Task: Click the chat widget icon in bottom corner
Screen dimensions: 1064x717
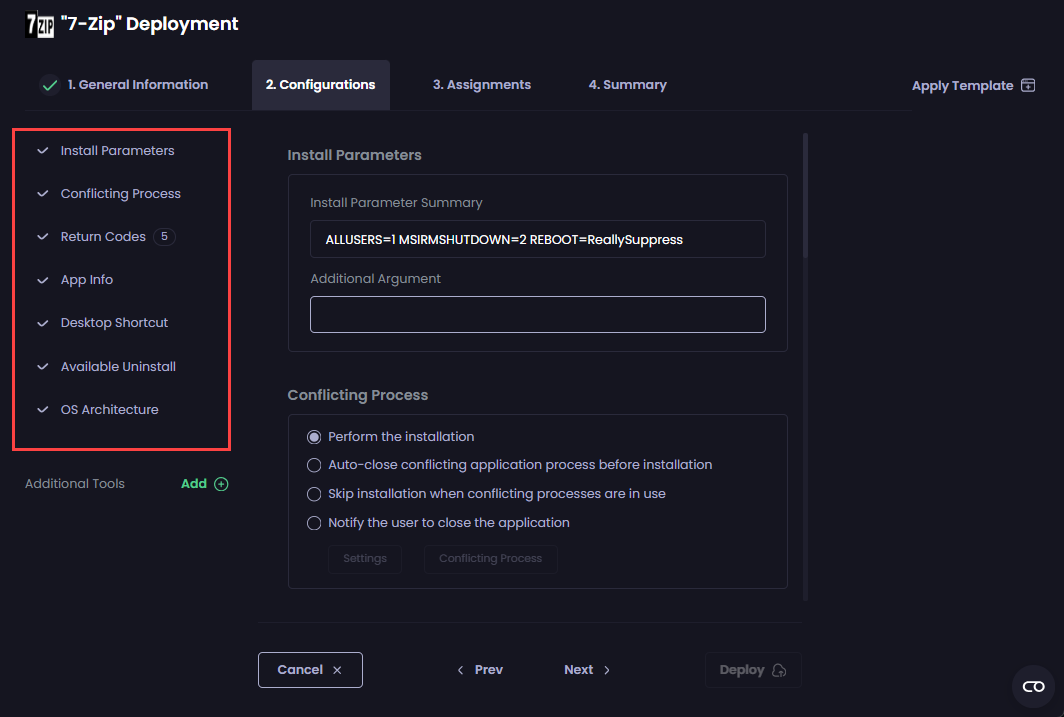Action: 1033,686
